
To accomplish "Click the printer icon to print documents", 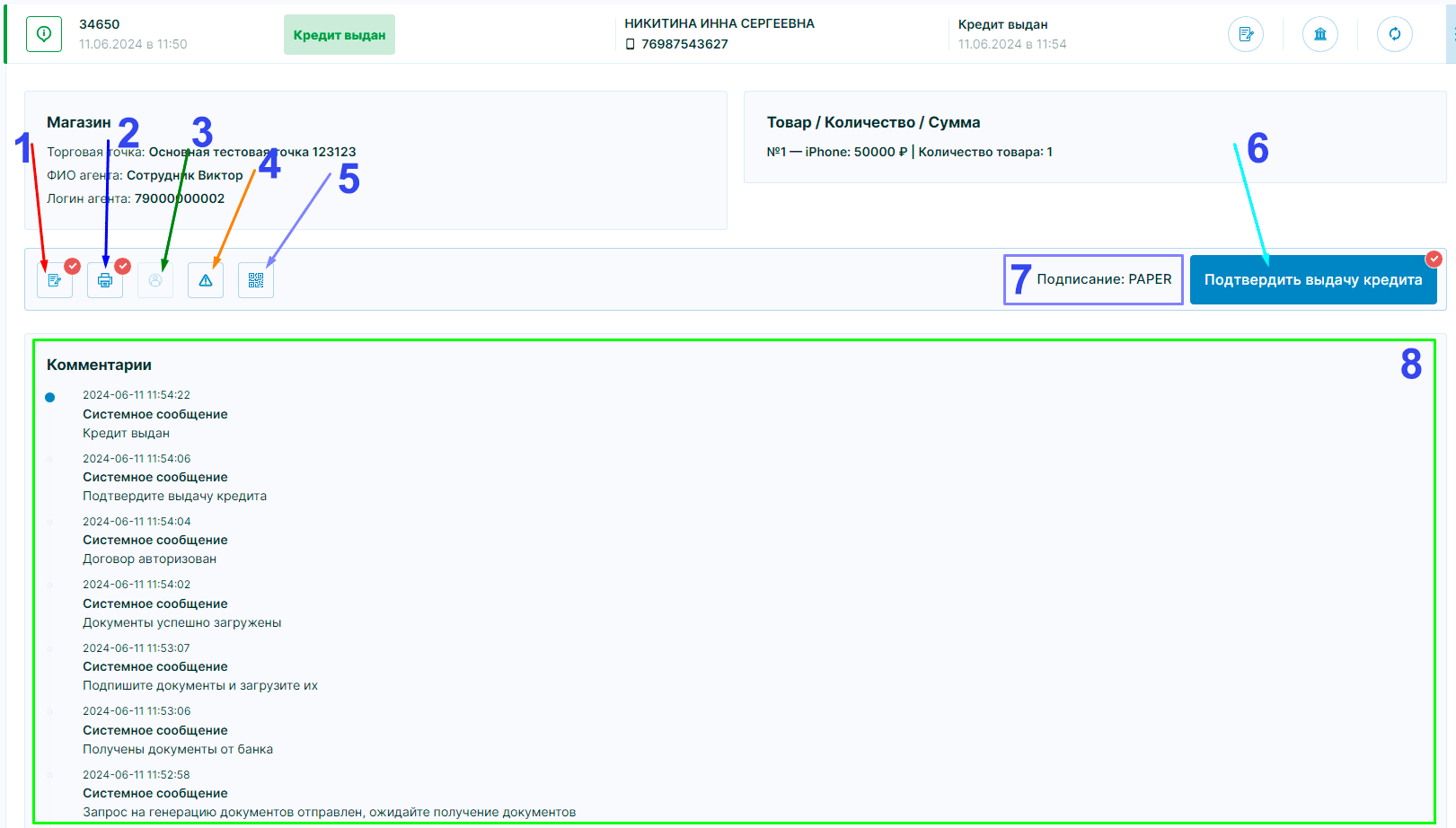I will point(105,279).
